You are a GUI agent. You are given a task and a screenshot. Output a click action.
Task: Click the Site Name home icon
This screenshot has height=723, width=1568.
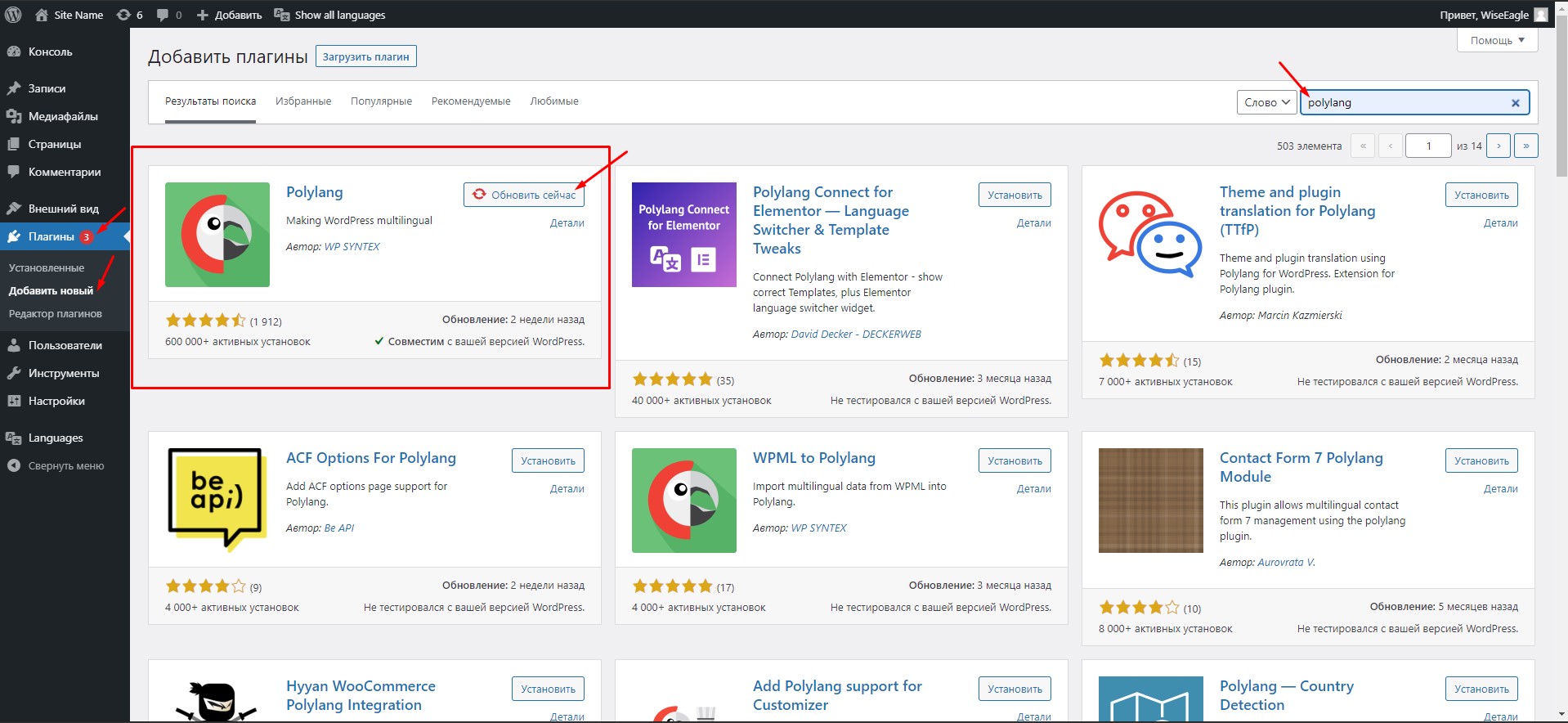tap(42, 15)
